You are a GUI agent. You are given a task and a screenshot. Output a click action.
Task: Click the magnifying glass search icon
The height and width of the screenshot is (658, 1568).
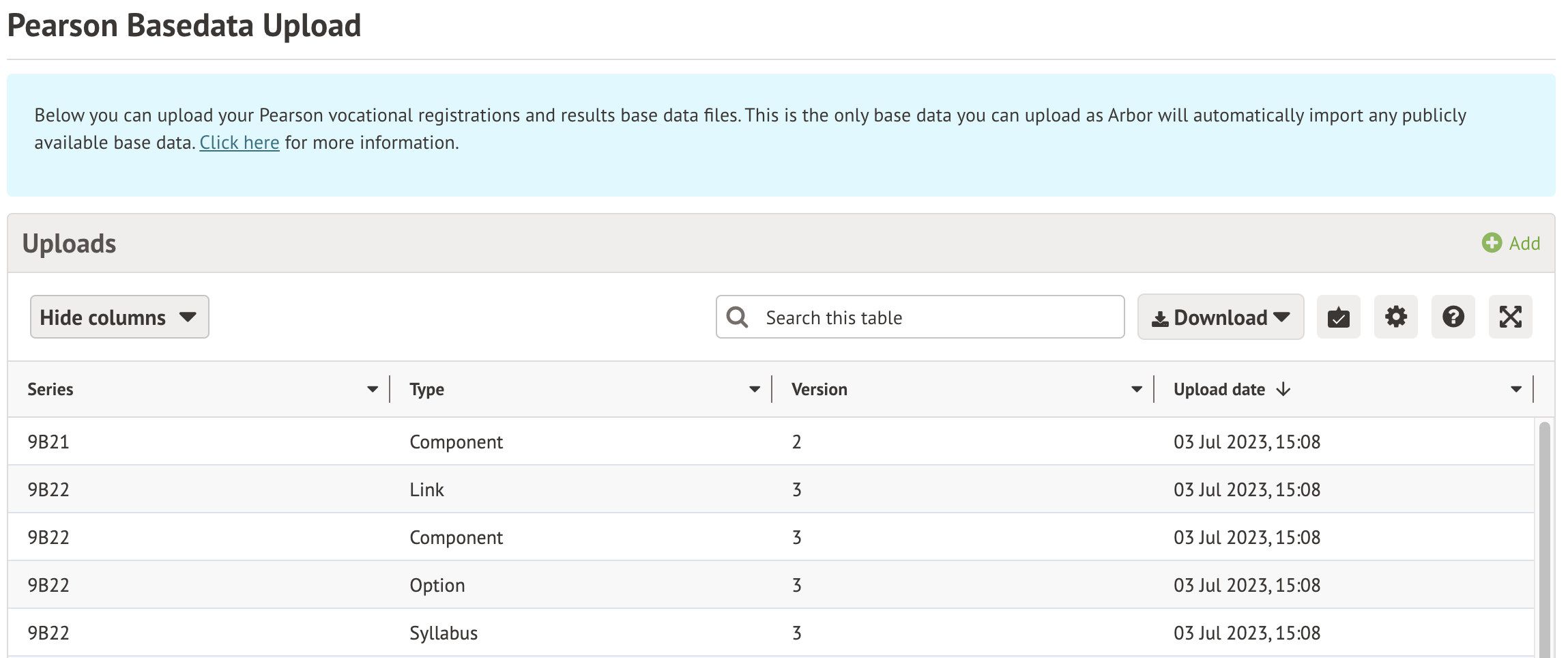pos(737,317)
